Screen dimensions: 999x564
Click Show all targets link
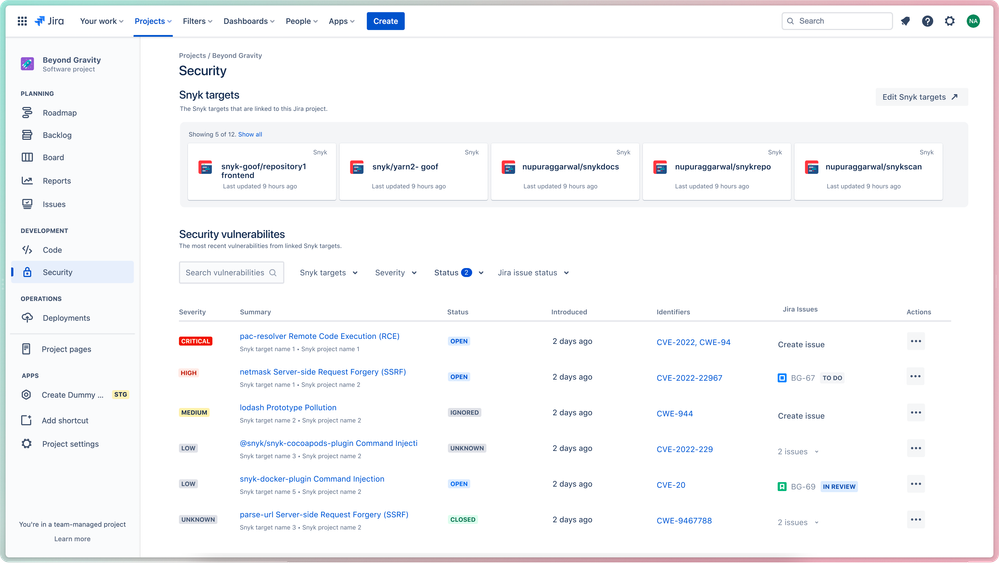click(x=250, y=134)
